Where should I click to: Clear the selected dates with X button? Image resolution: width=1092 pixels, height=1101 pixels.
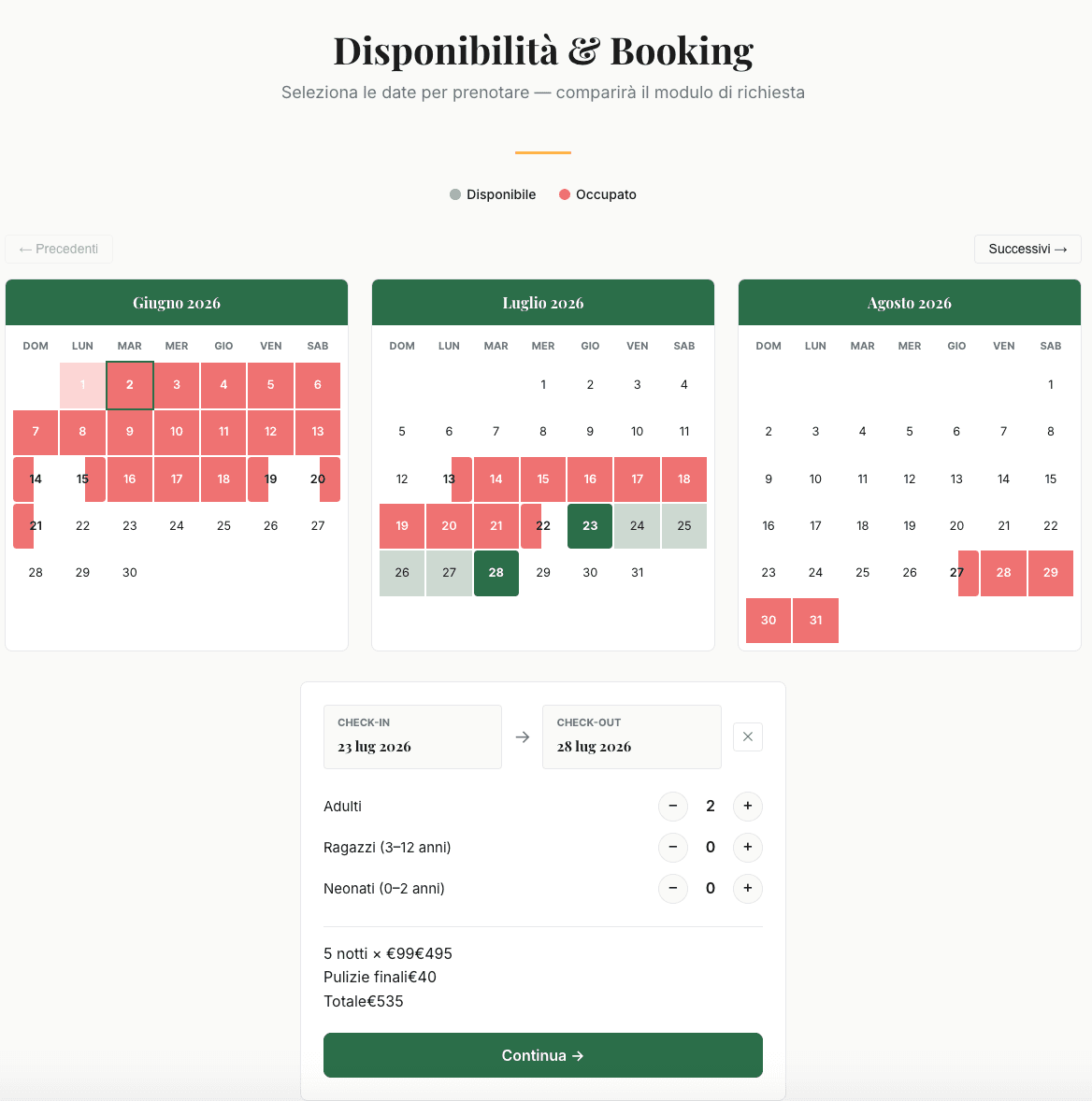tap(748, 736)
